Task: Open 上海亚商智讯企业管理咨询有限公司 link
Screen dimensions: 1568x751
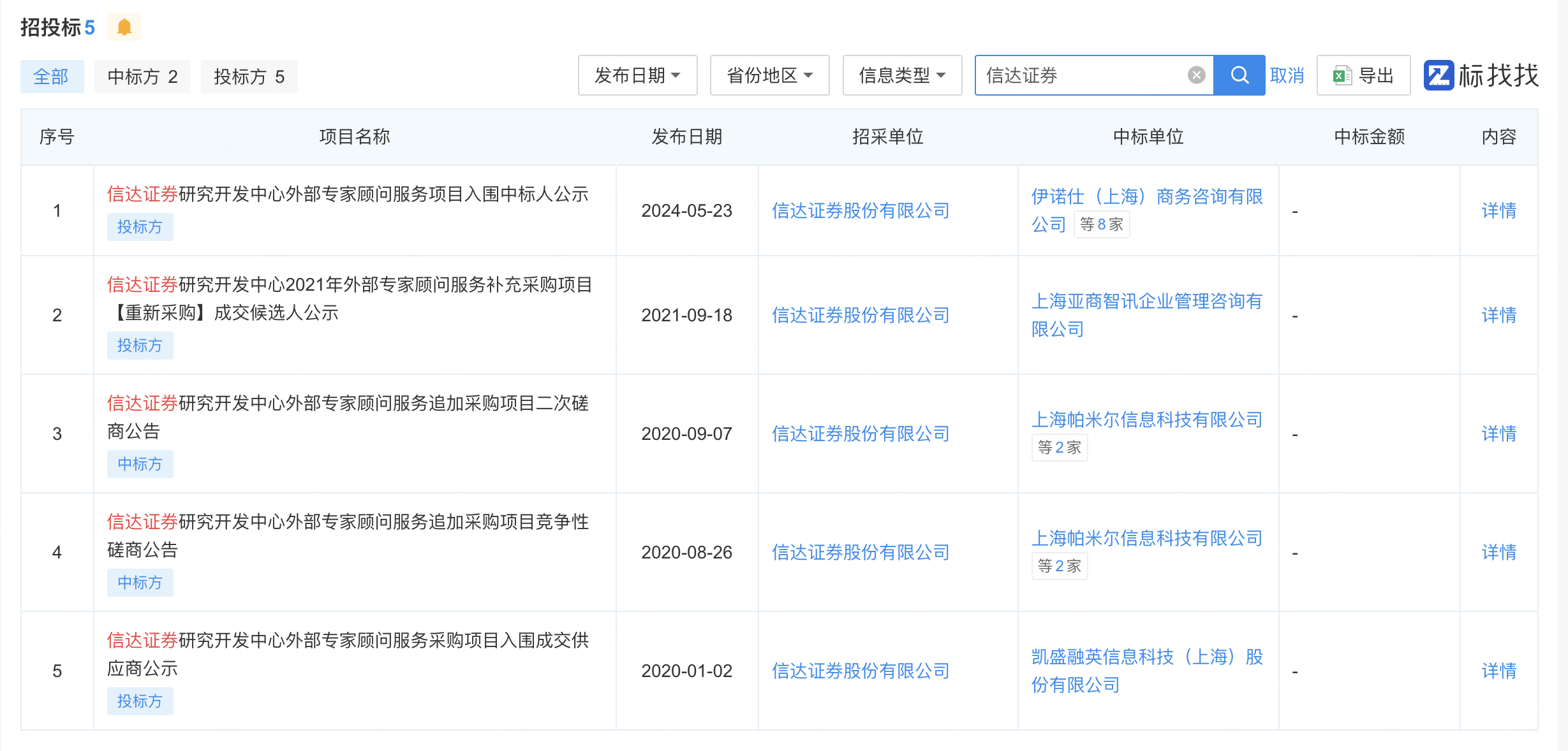Action: [1146, 302]
